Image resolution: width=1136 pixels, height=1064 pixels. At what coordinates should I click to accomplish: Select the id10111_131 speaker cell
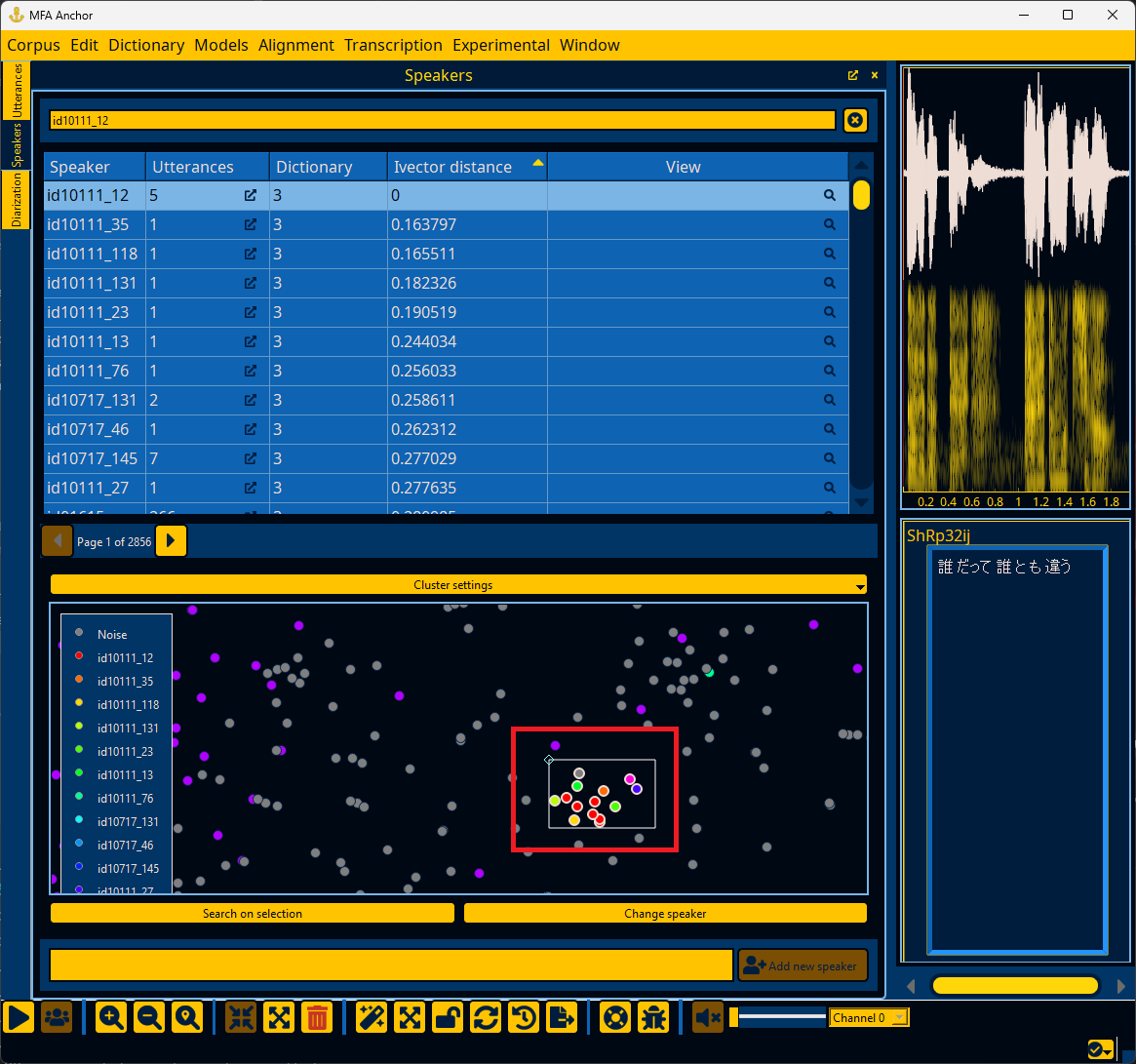point(95,284)
